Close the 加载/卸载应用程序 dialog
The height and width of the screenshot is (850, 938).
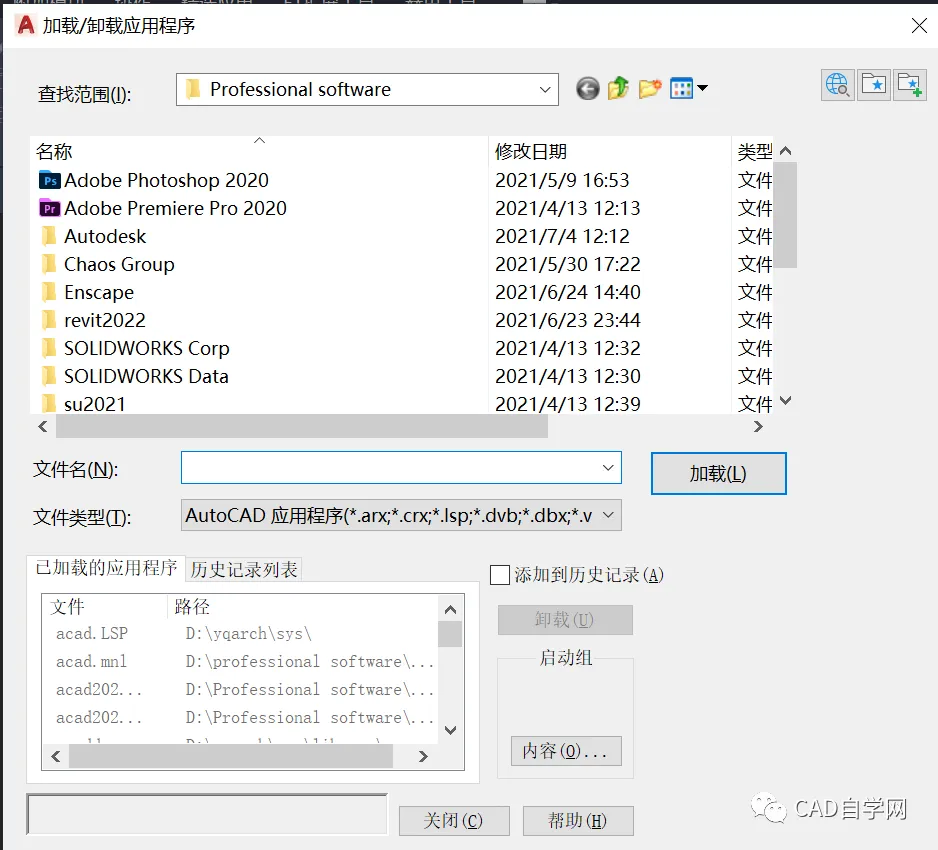[919, 25]
